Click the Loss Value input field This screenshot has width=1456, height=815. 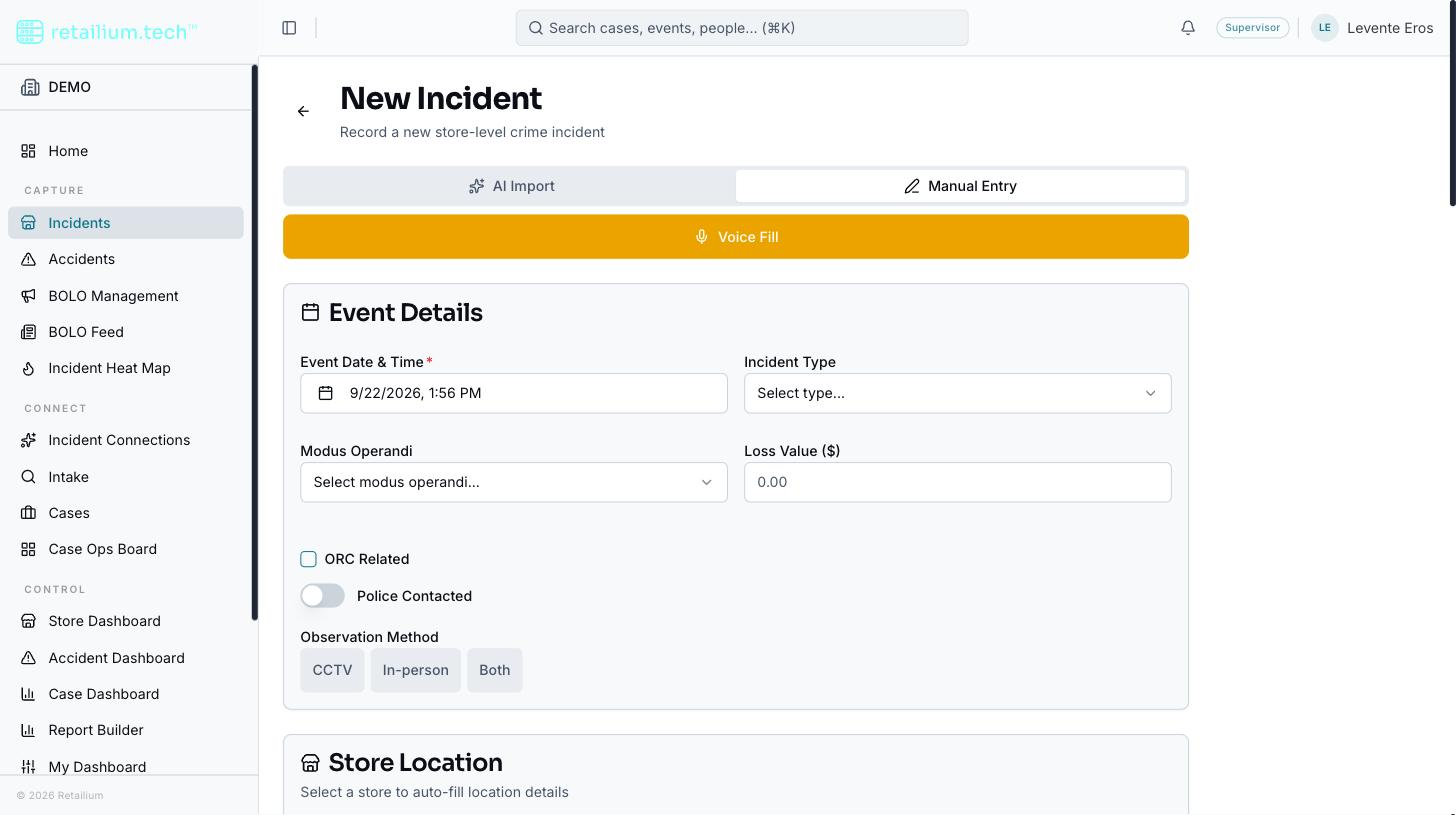pos(957,482)
